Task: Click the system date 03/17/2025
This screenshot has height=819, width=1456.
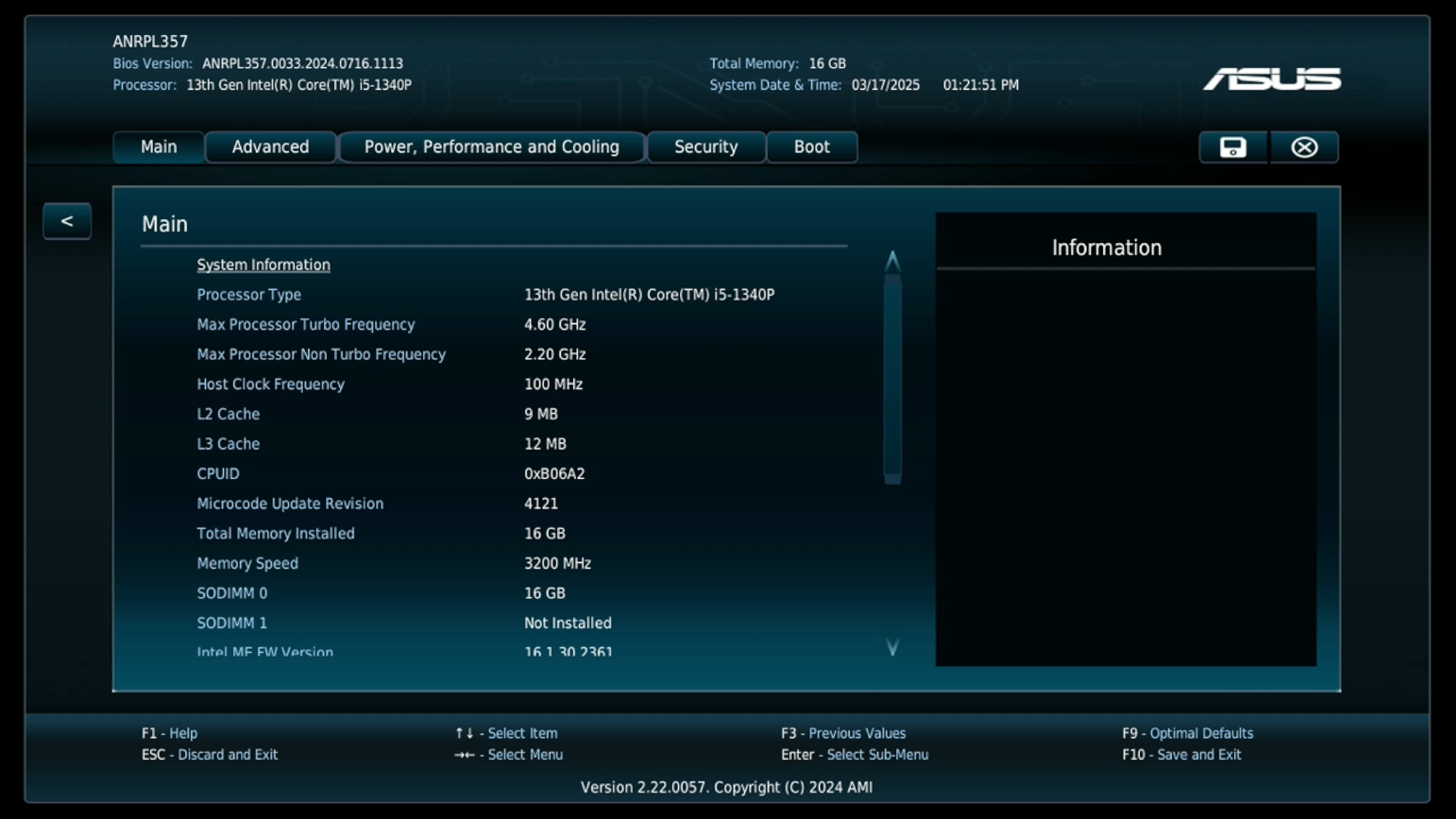Action: [886, 85]
